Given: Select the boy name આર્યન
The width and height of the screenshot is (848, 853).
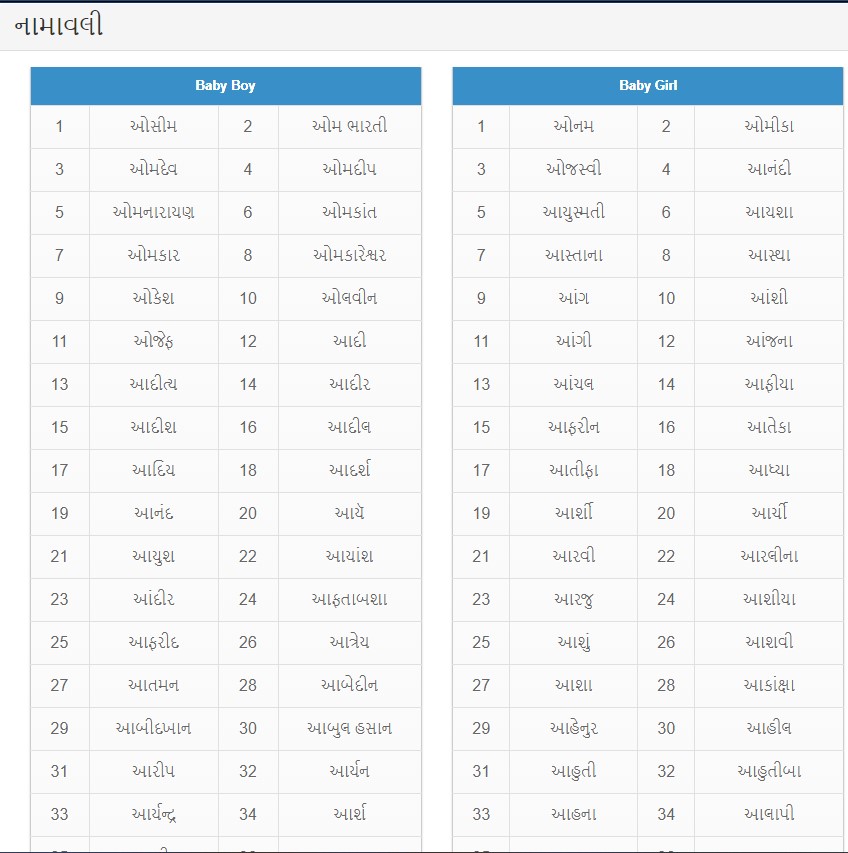Looking at the screenshot, I should 349,771.
